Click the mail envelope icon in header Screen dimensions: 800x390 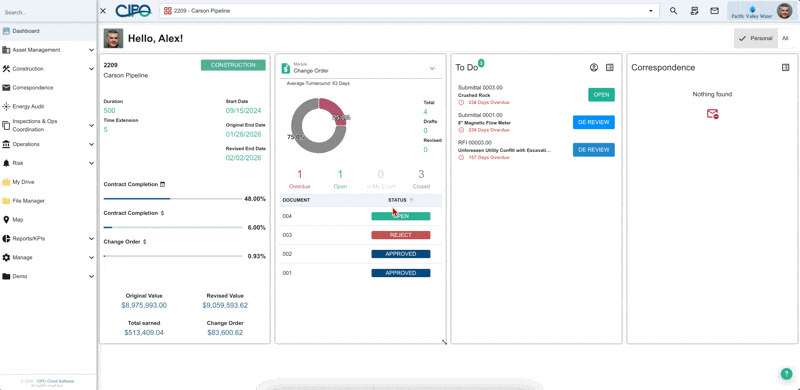pos(715,11)
